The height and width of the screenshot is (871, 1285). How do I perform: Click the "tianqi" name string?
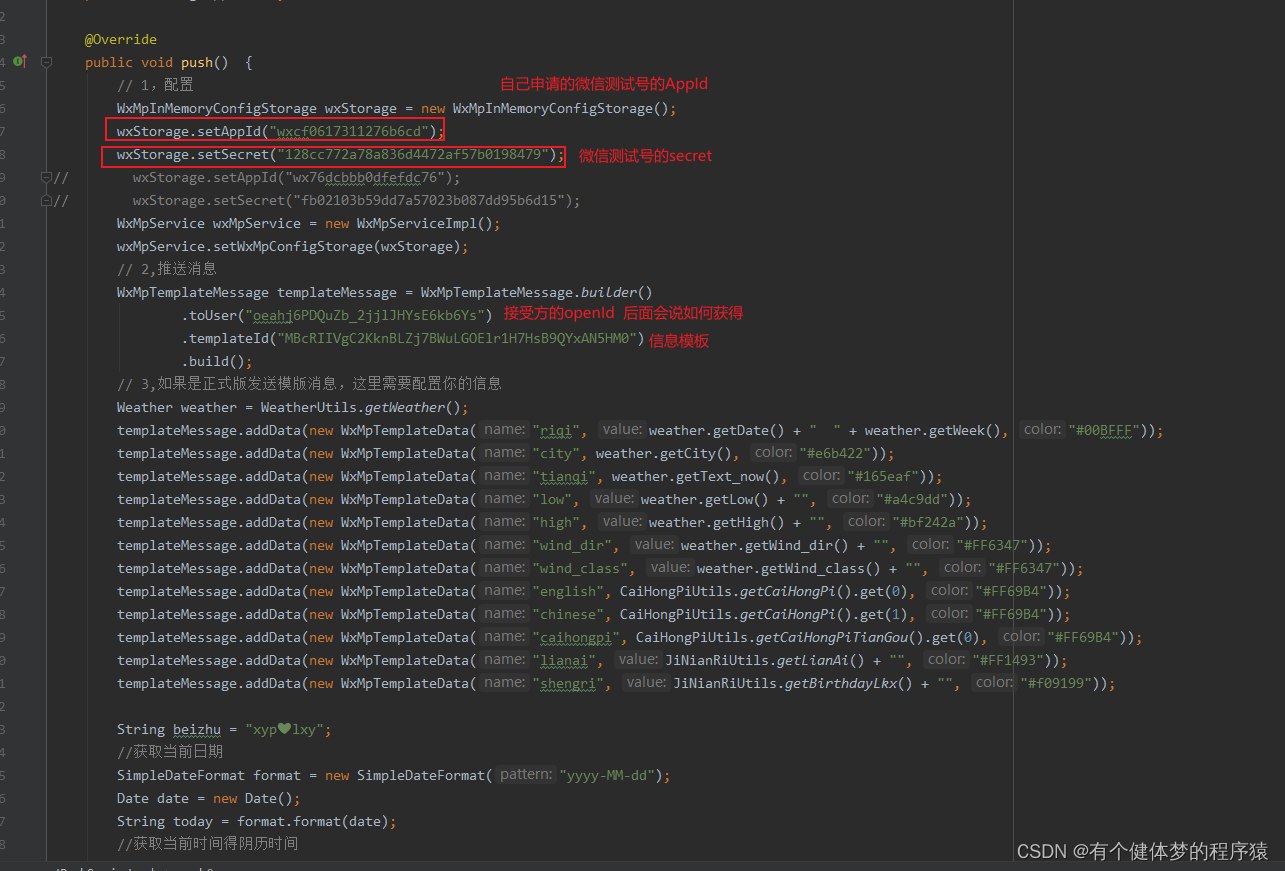[x=565, y=476]
